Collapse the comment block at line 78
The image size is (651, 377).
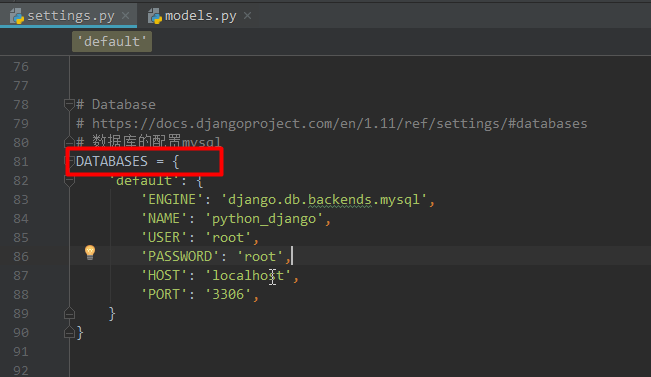click(69, 105)
